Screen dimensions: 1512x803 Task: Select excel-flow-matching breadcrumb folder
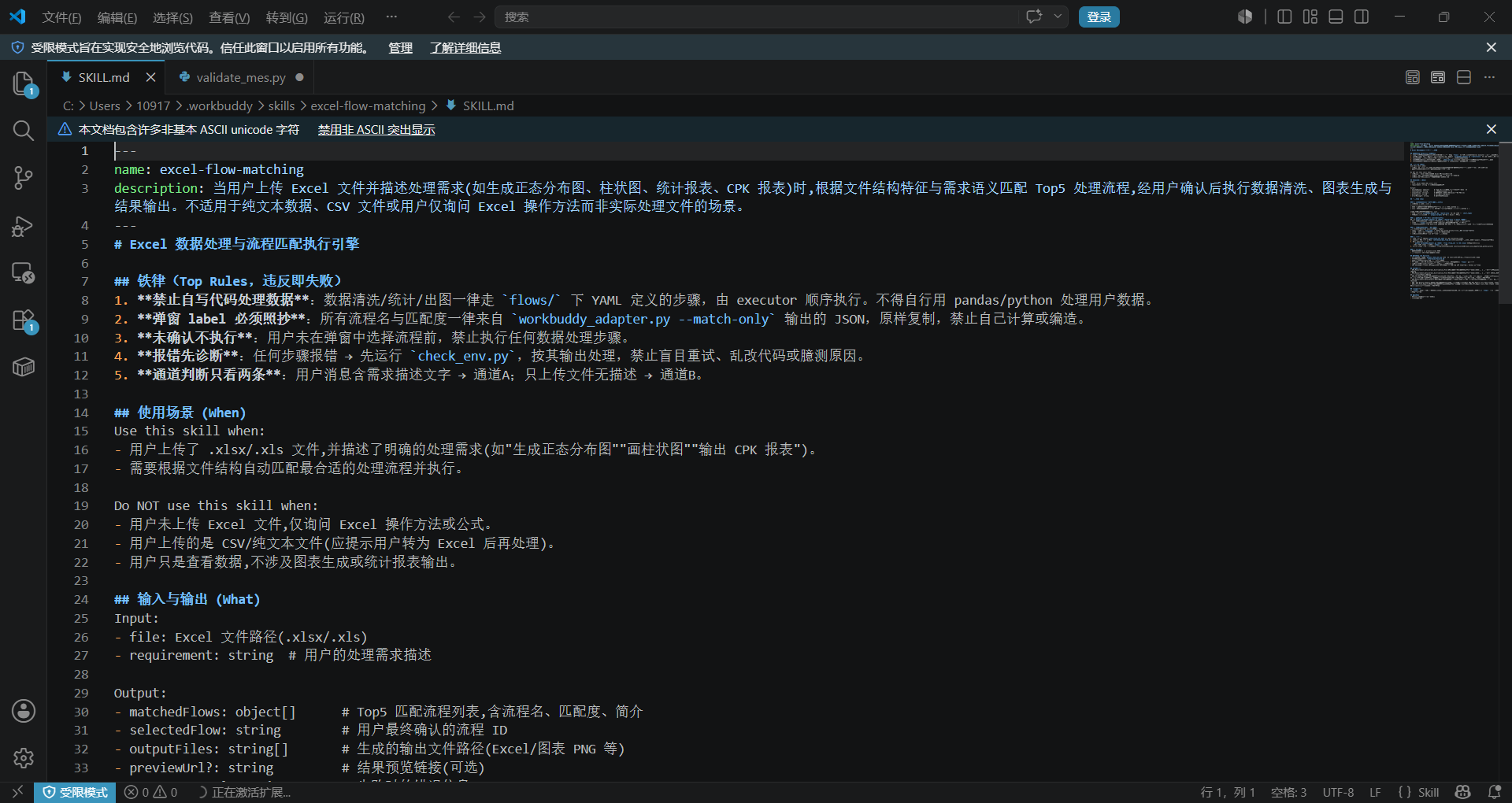[x=368, y=105]
